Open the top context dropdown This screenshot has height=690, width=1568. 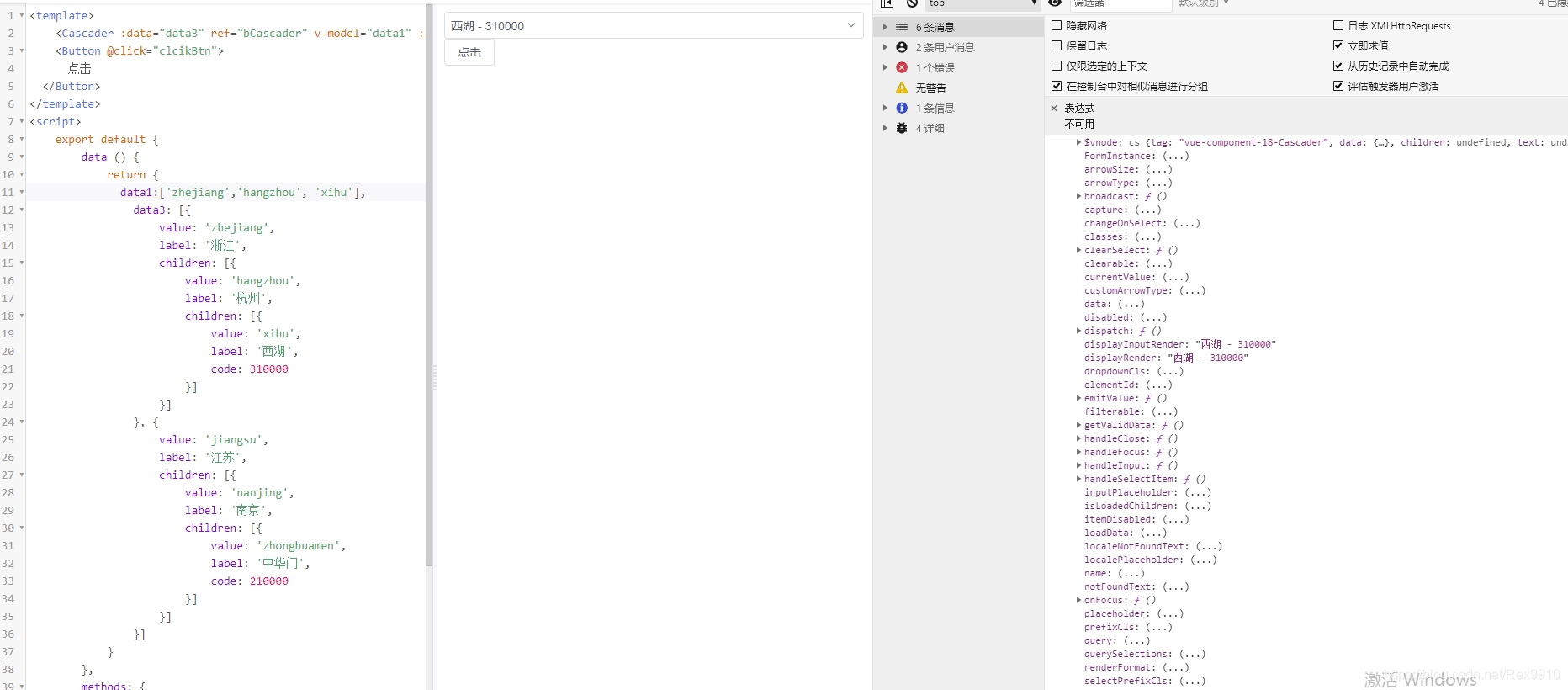click(x=983, y=4)
